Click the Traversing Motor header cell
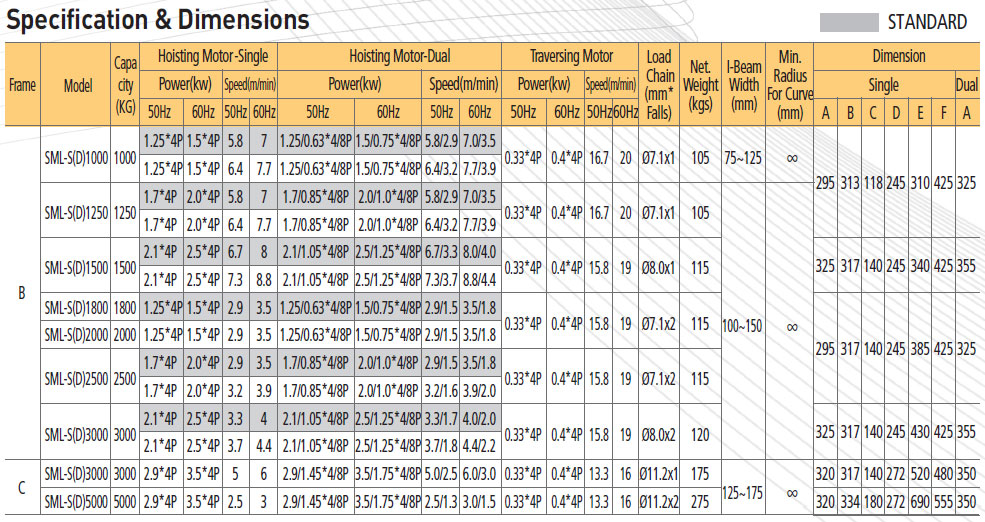985x522 pixels. (x=570, y=57)
